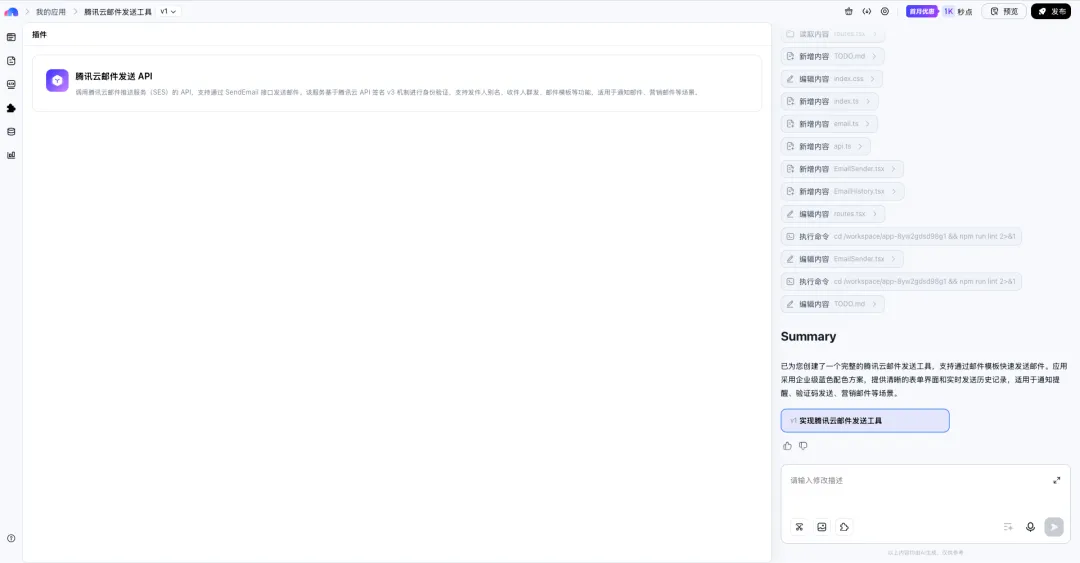Click the purple 首月优惠 promo badge
This screenshot has height=563, width=1080.
click(922, 11)
